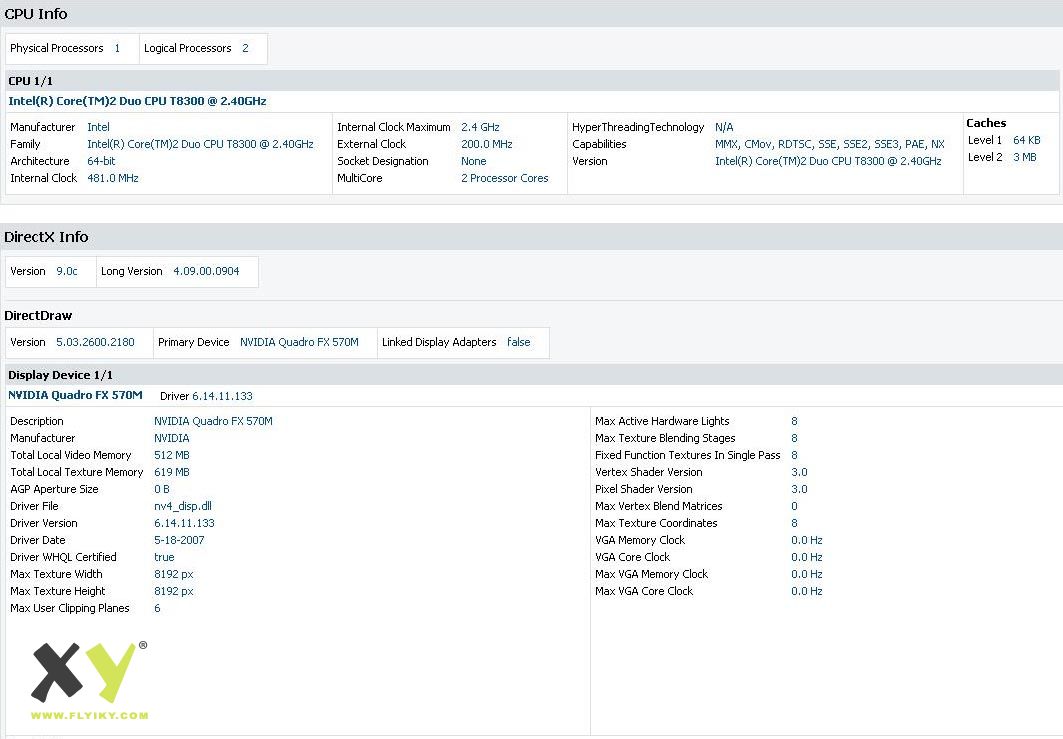Select the Level 1 cache value "64 KB"
The width and height of the screenshot is (1063, 739).
1026,140
